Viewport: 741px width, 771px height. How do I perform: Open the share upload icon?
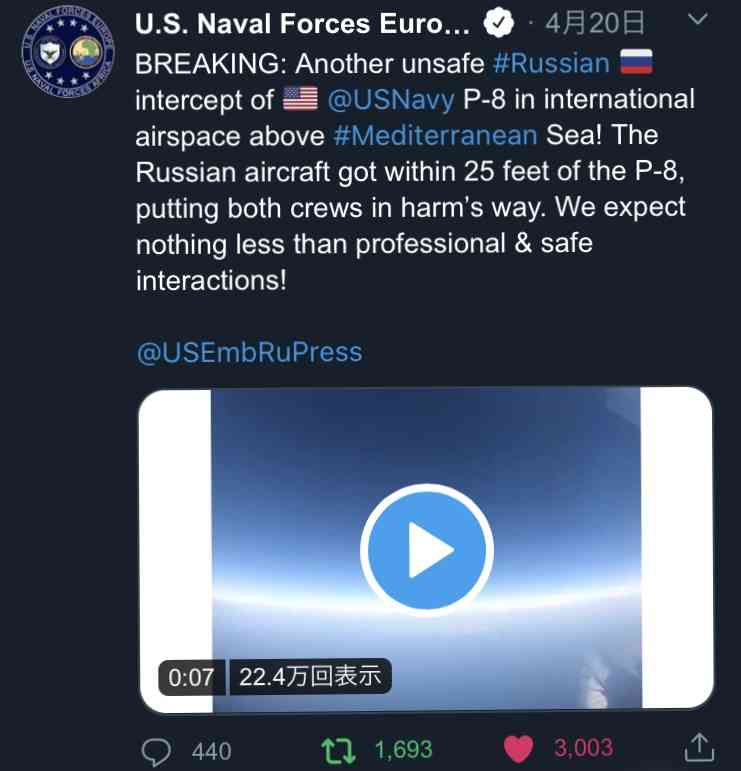699,747
